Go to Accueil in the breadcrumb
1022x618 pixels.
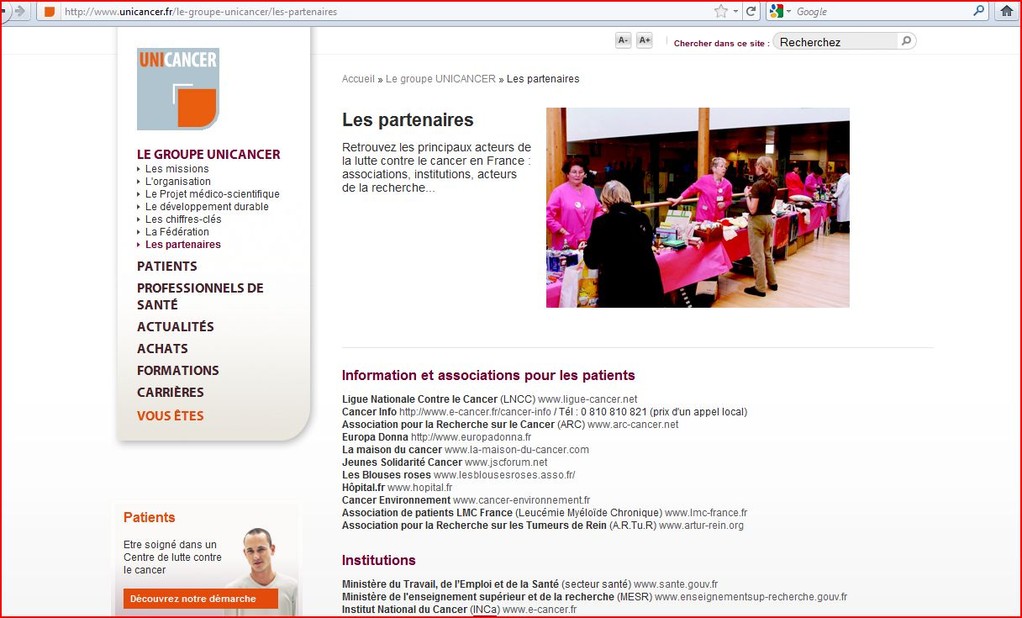coord(358,79)
